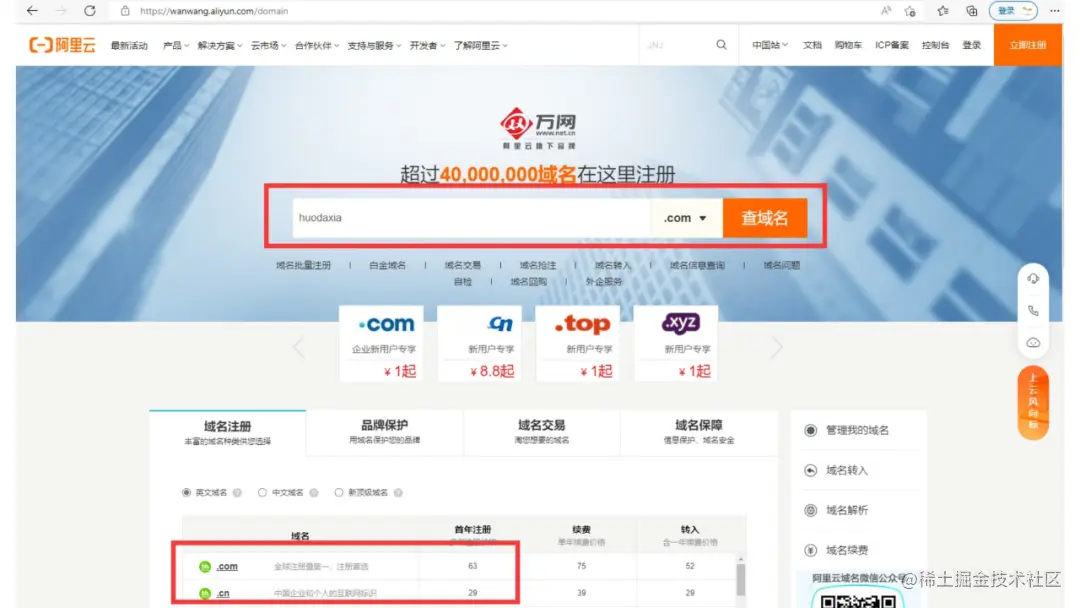Open the 白金域名 link
This screenshot has width=1080, height=608.
coord(387,265)
